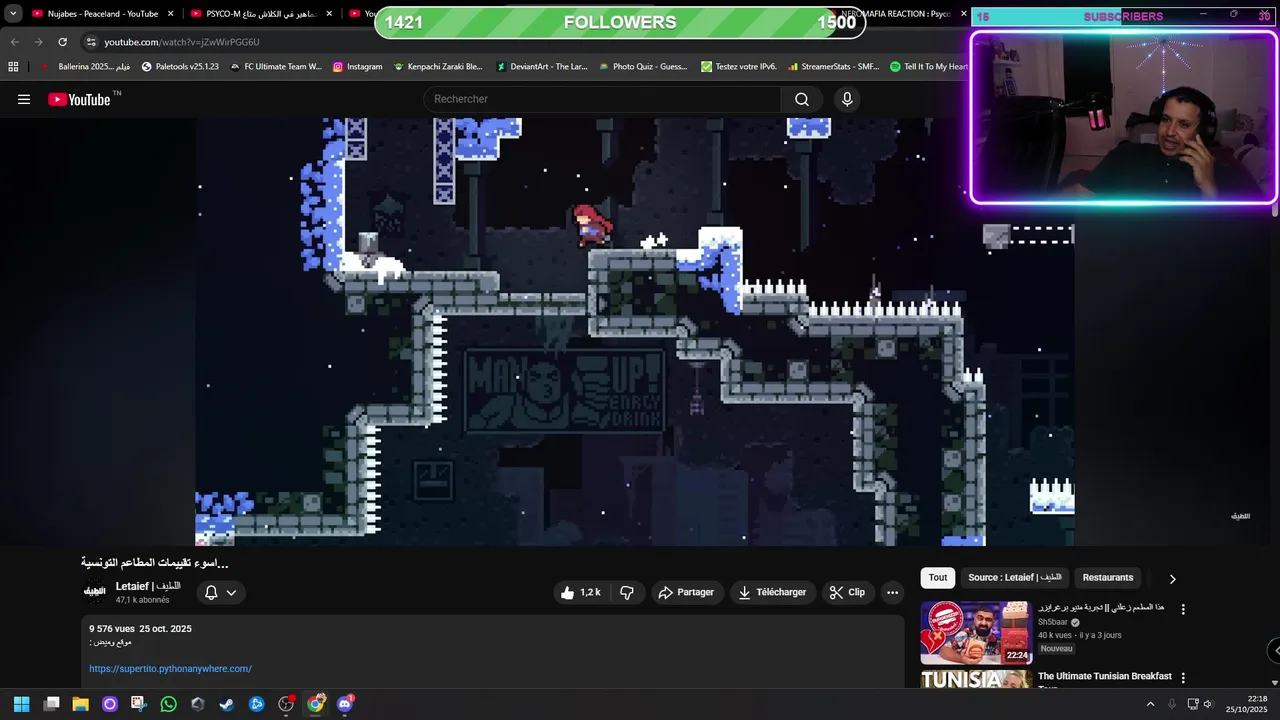The width and height of the screenshot is (1280, 720).
Task: Open Tell It To My Heart bookmark
Action: tap(929, 67)
